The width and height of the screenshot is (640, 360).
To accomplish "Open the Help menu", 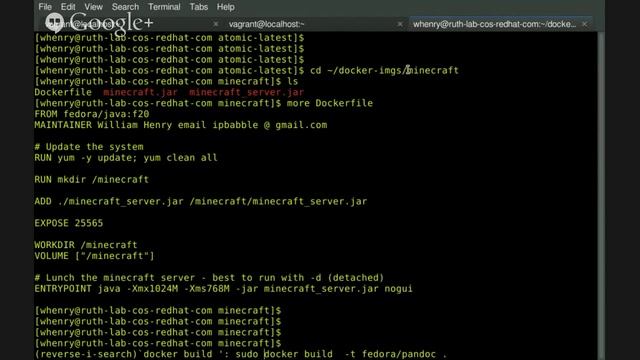I will 225,7.
